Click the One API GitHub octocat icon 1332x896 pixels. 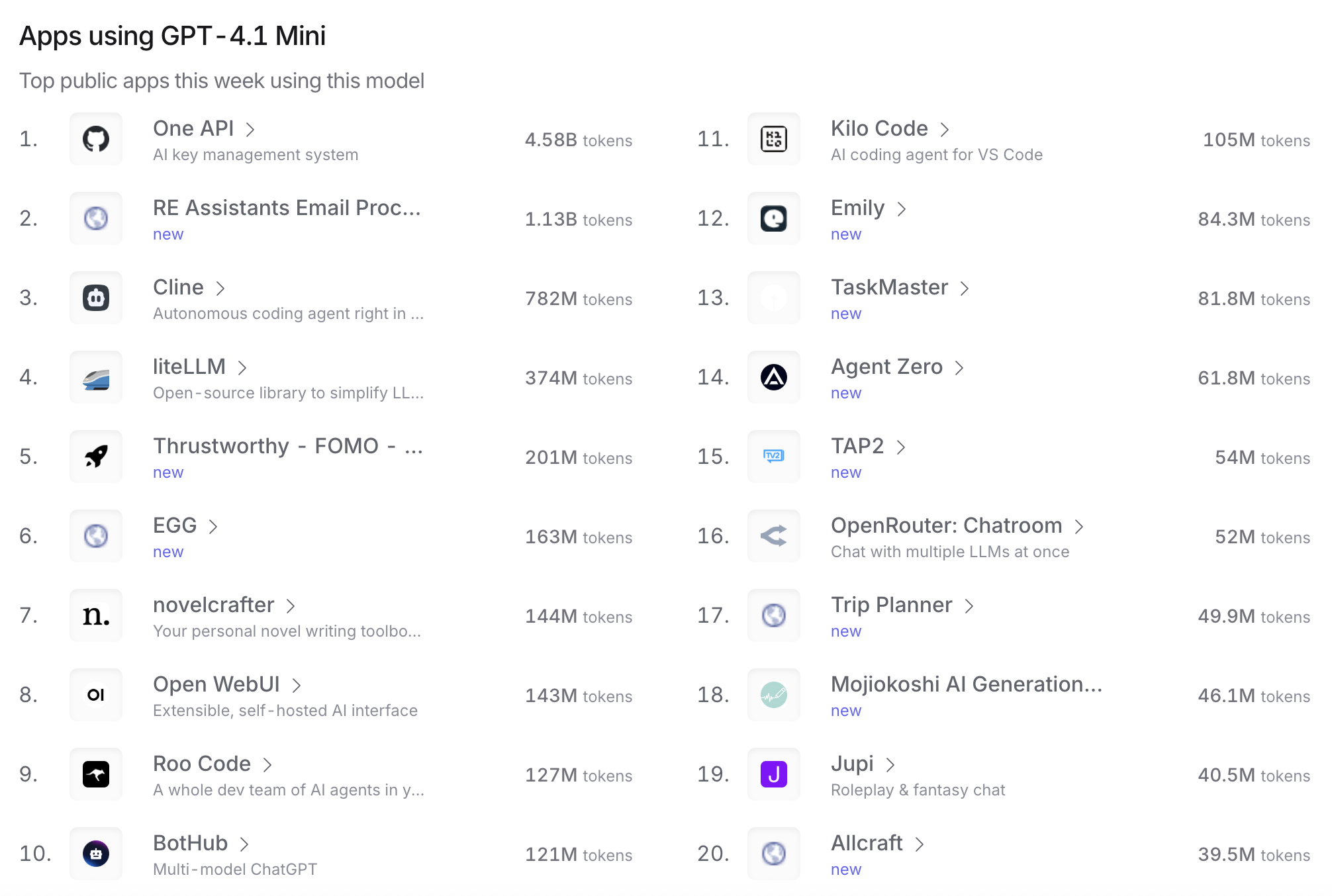96,139
